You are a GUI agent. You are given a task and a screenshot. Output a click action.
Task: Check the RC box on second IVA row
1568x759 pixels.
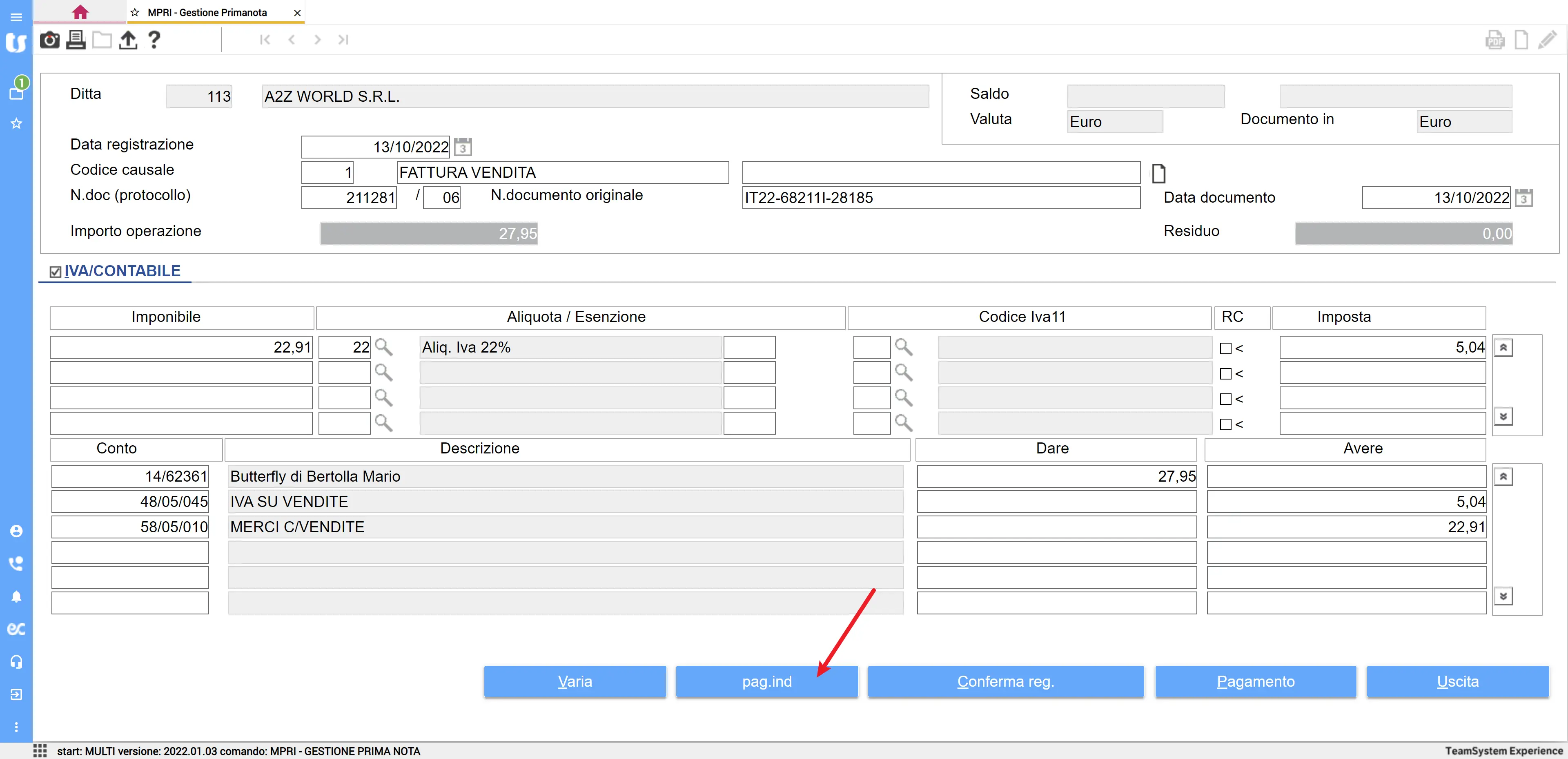tap(1225, 373)
